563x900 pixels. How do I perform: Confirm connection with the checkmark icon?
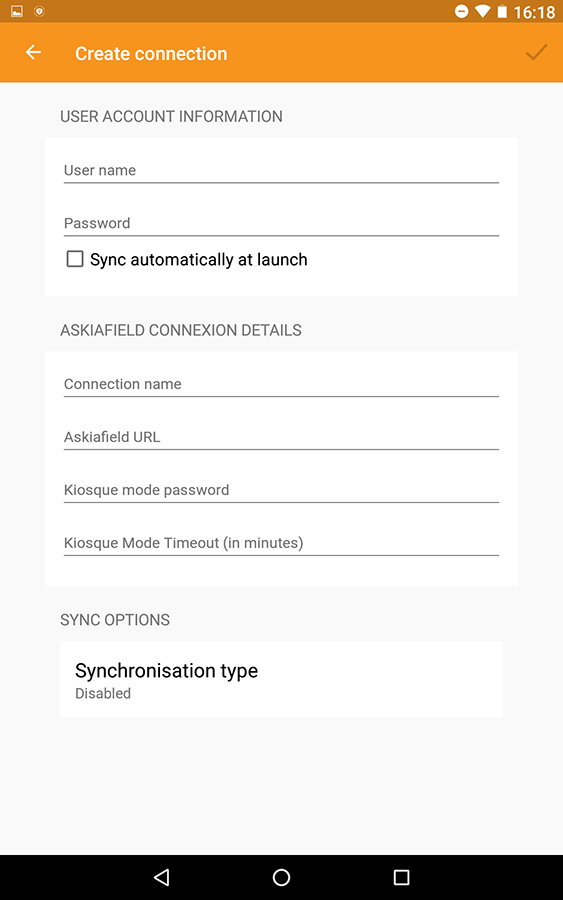click(x=537, y=52)
